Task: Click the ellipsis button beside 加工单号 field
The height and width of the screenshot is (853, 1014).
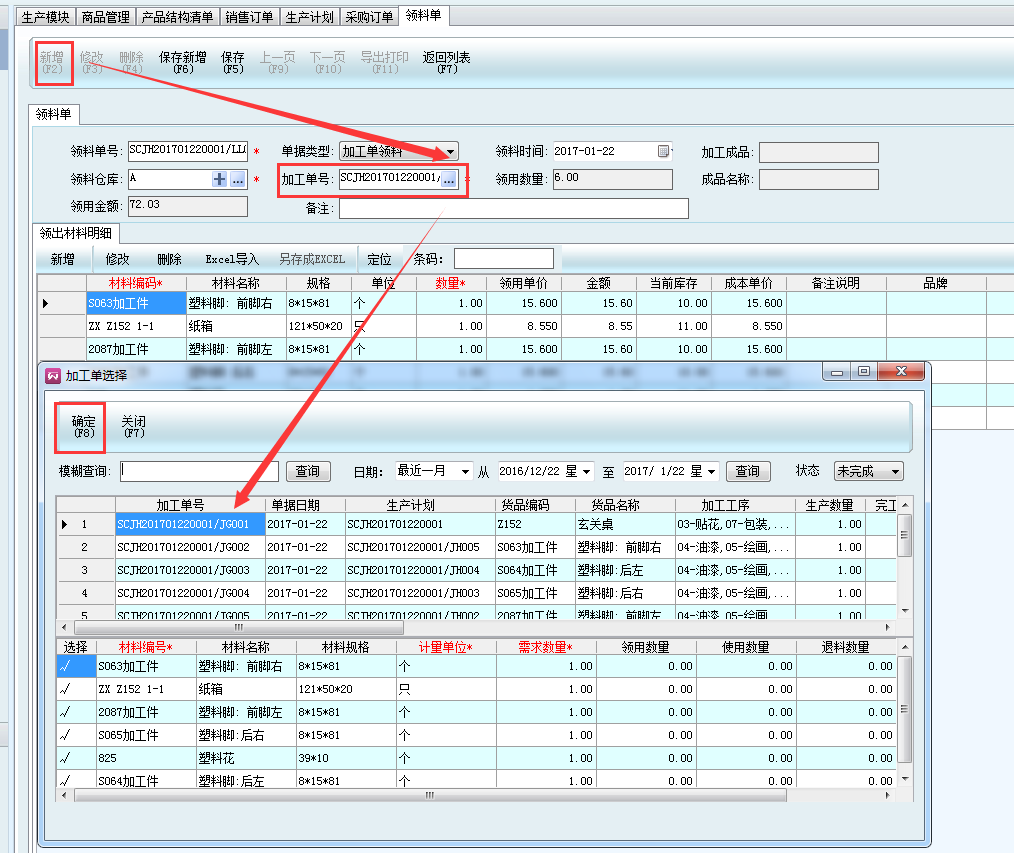Action: click(x=449, y=179)
